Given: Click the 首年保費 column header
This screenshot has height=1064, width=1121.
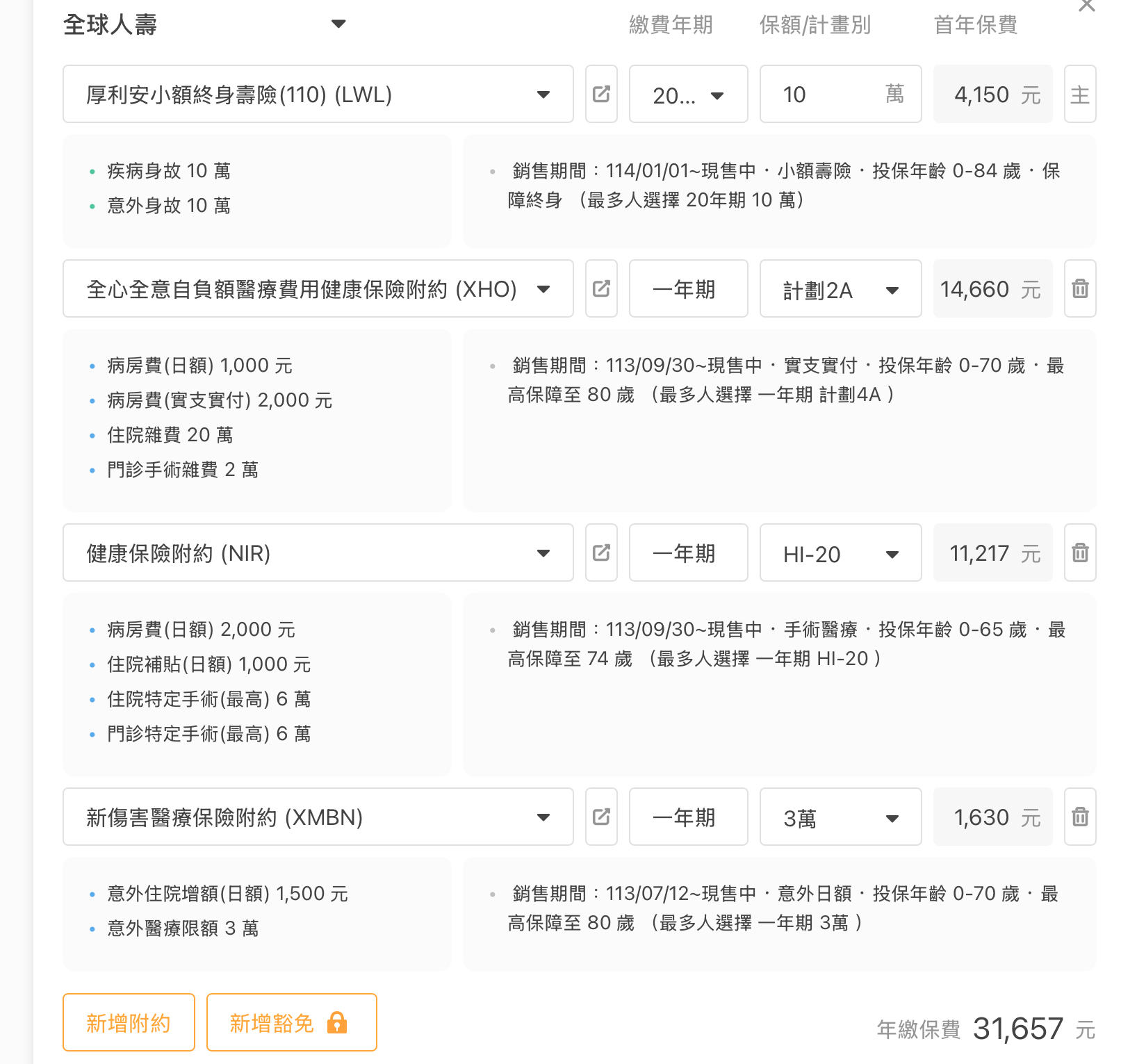Looking at the screenshot, I should pos(976,25).
